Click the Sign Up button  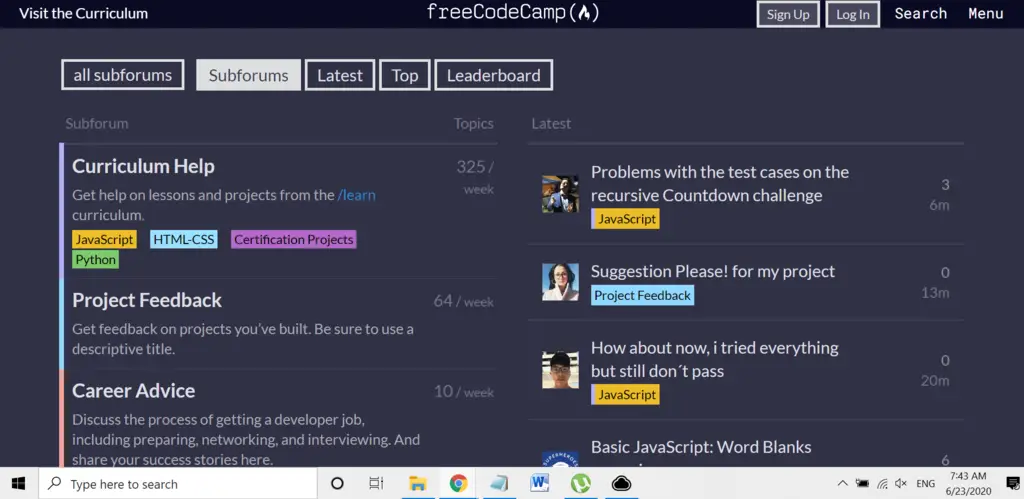click(788, 14)
